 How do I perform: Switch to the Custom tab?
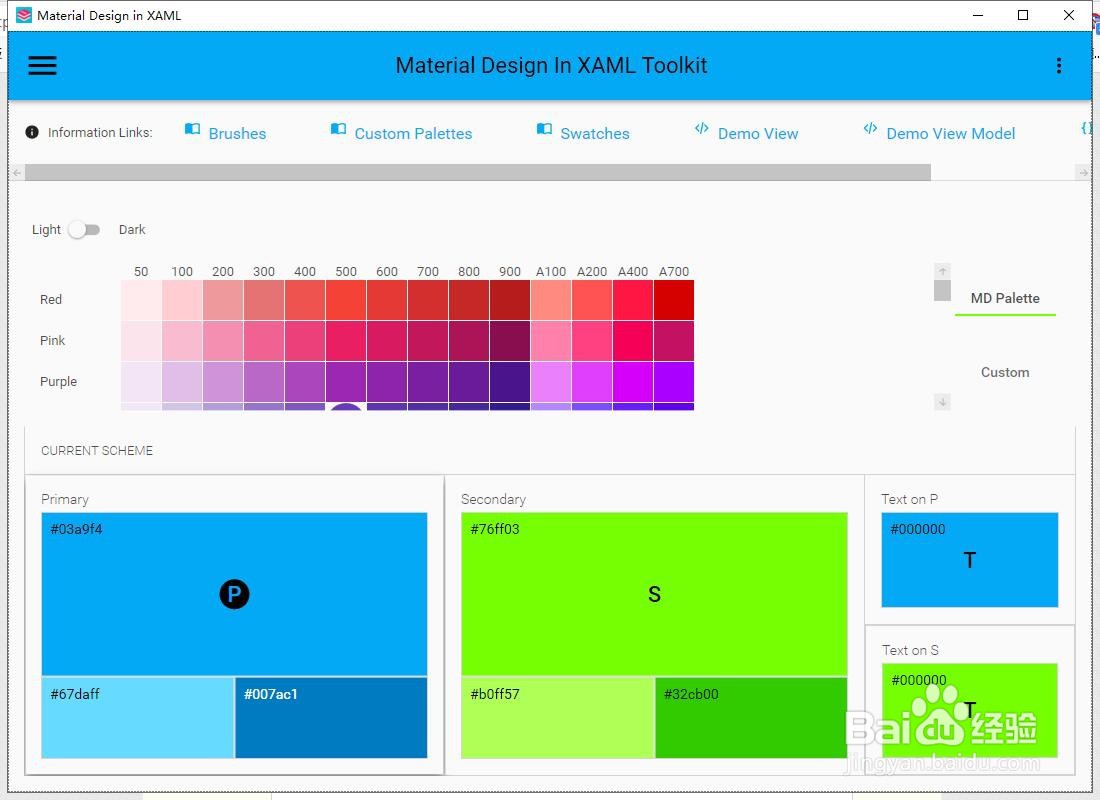(x=1005, y=373)
